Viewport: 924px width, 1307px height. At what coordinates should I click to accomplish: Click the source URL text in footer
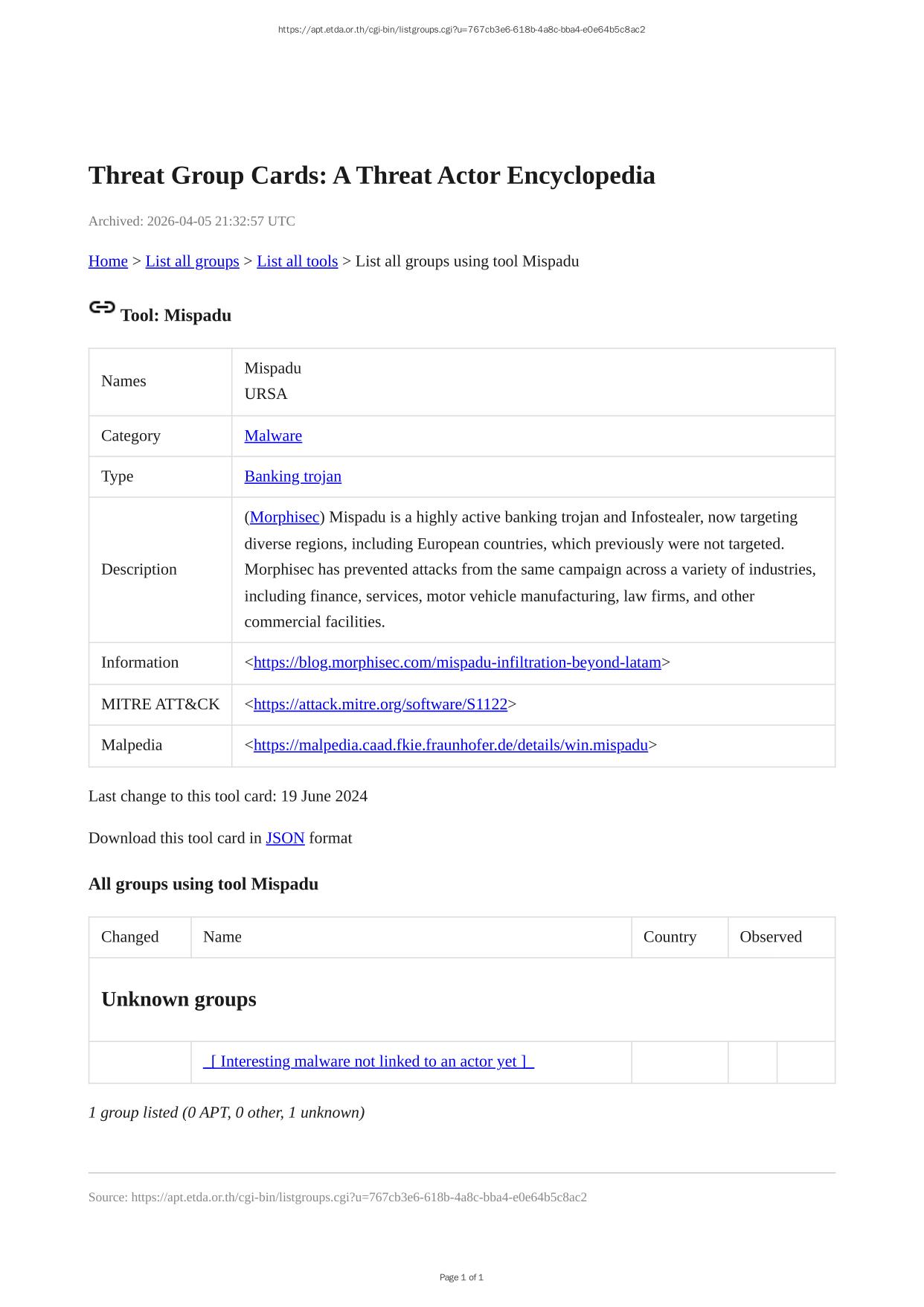pyautogui.click(x=359, y=1197)
